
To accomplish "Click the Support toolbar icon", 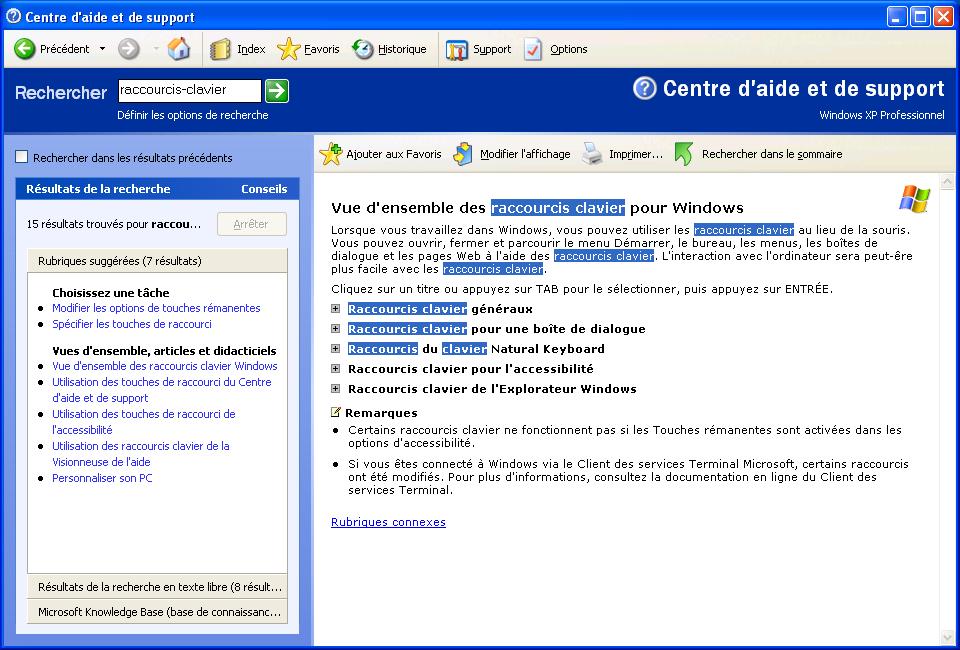I will [457, 50].
